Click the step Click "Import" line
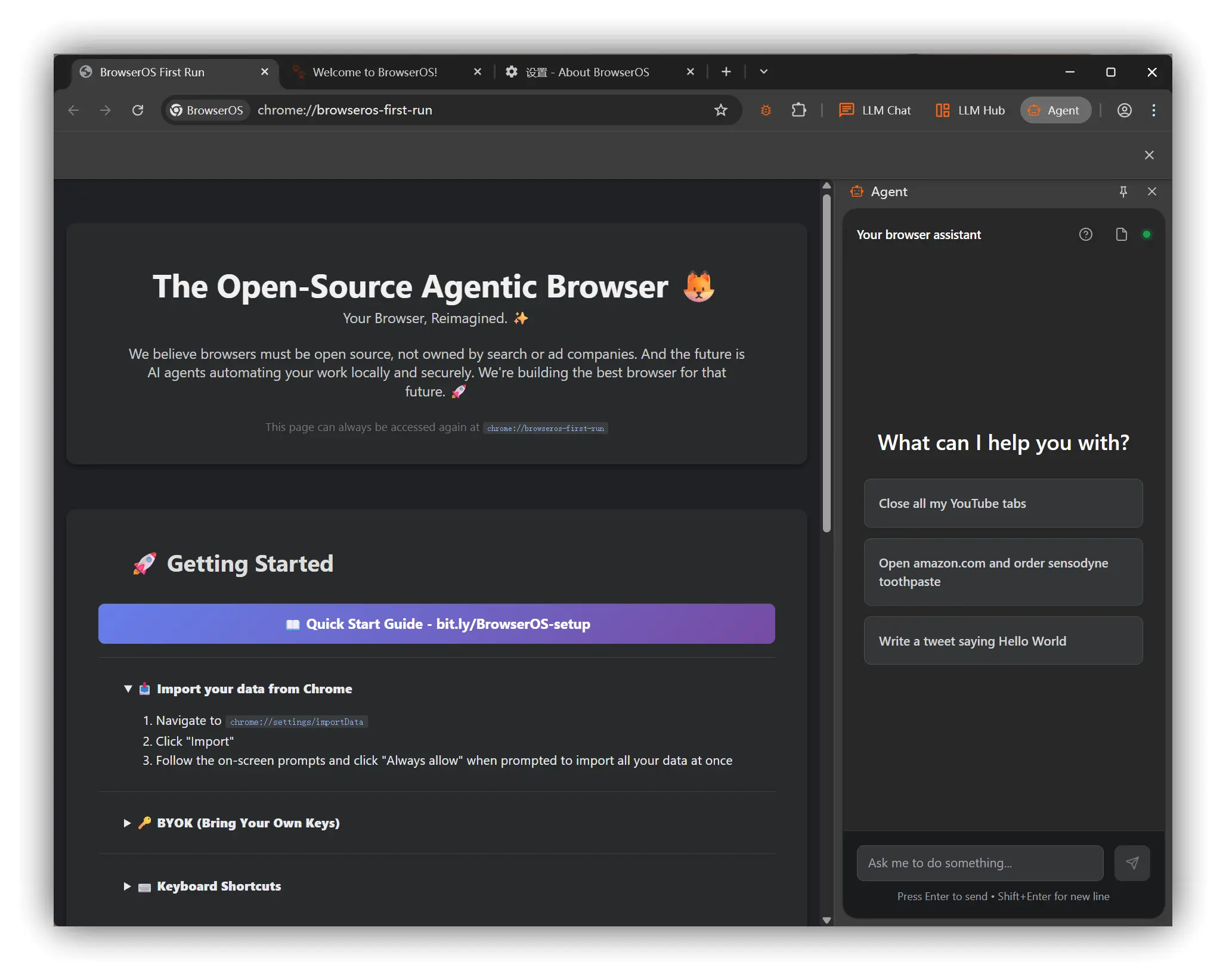 [188, 741]
